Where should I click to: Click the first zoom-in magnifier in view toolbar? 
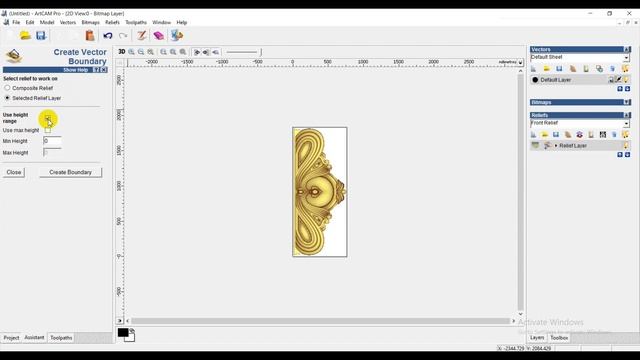point(131,52)
